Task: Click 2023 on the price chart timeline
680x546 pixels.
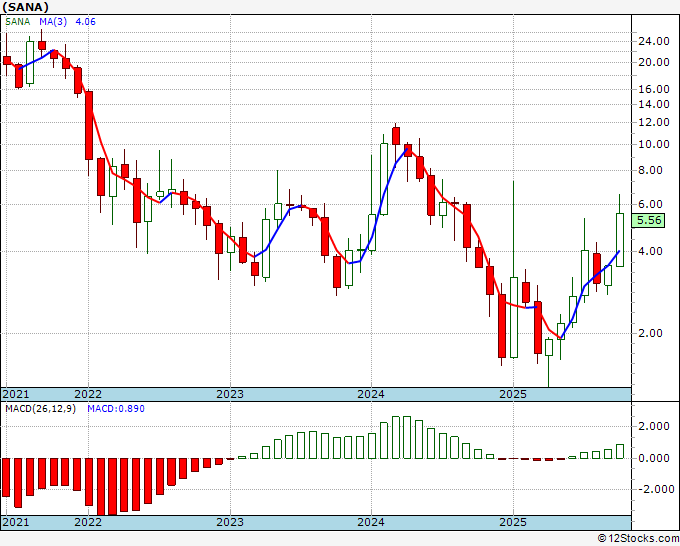Action: coord(230,394)
